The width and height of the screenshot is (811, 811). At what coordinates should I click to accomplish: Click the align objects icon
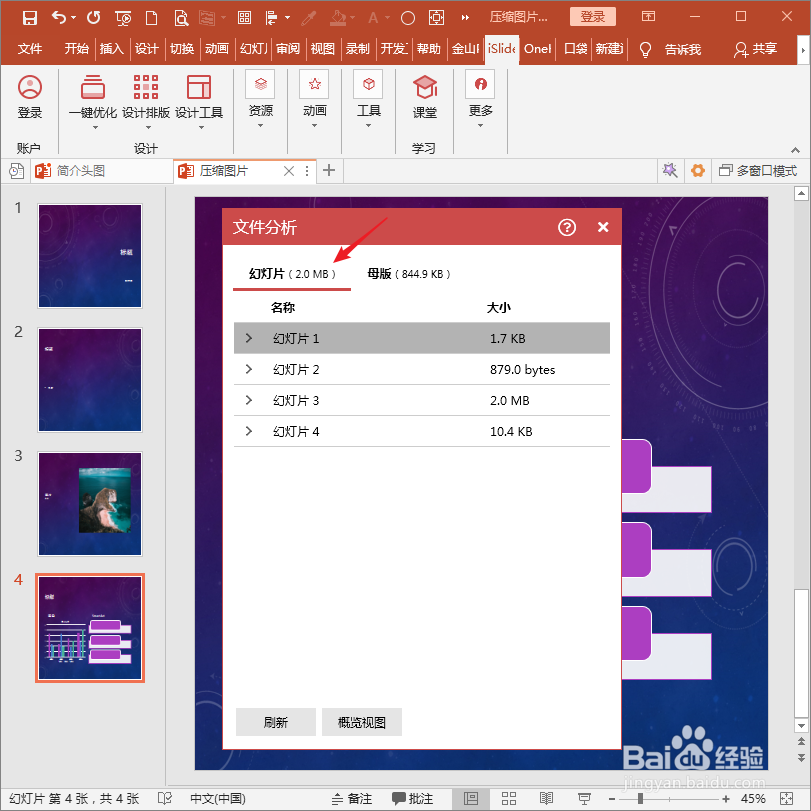pyautogui.click(x=272, y=18)
